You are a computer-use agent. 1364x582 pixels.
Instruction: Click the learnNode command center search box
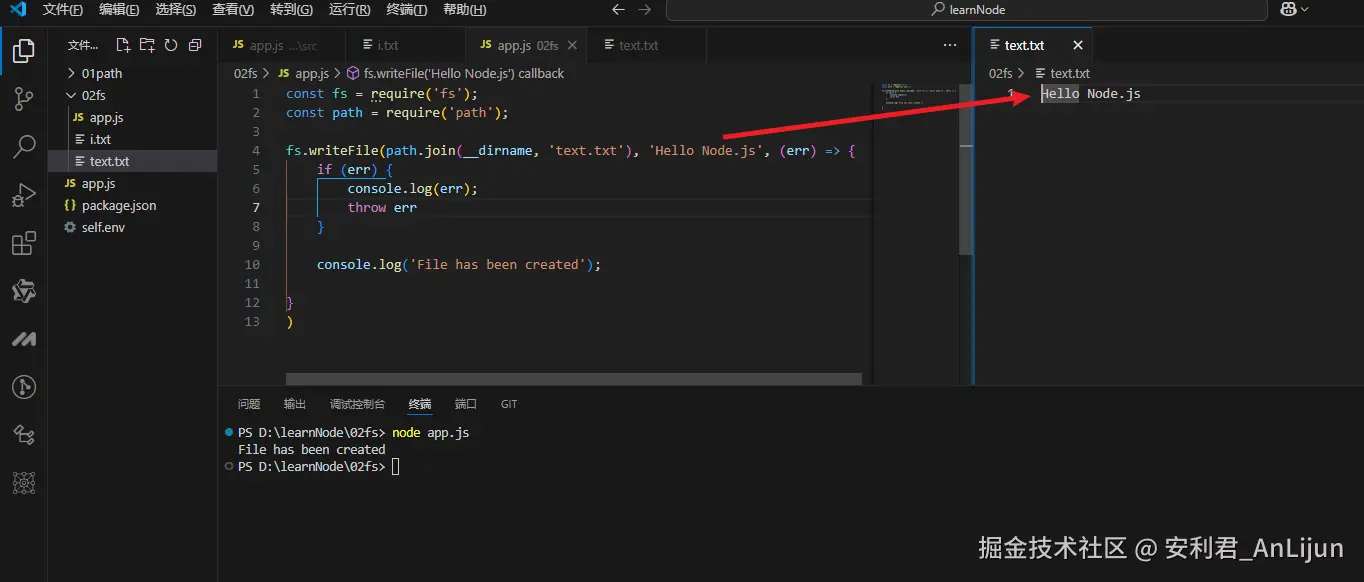coord(966,9)
